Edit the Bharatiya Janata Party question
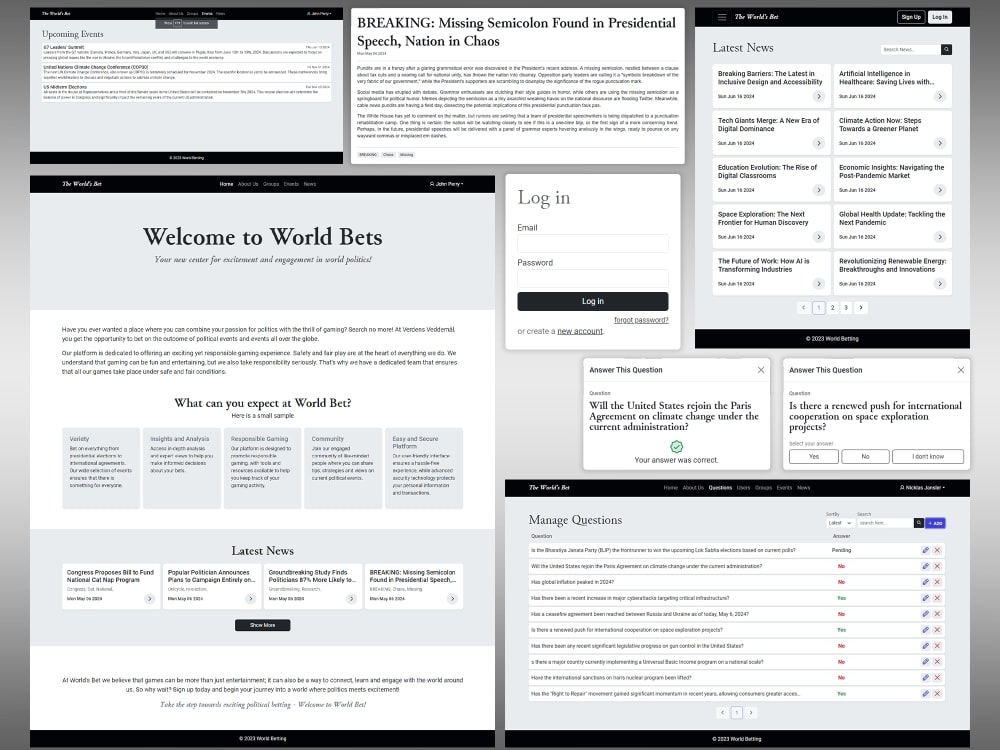 click(925, 550)
